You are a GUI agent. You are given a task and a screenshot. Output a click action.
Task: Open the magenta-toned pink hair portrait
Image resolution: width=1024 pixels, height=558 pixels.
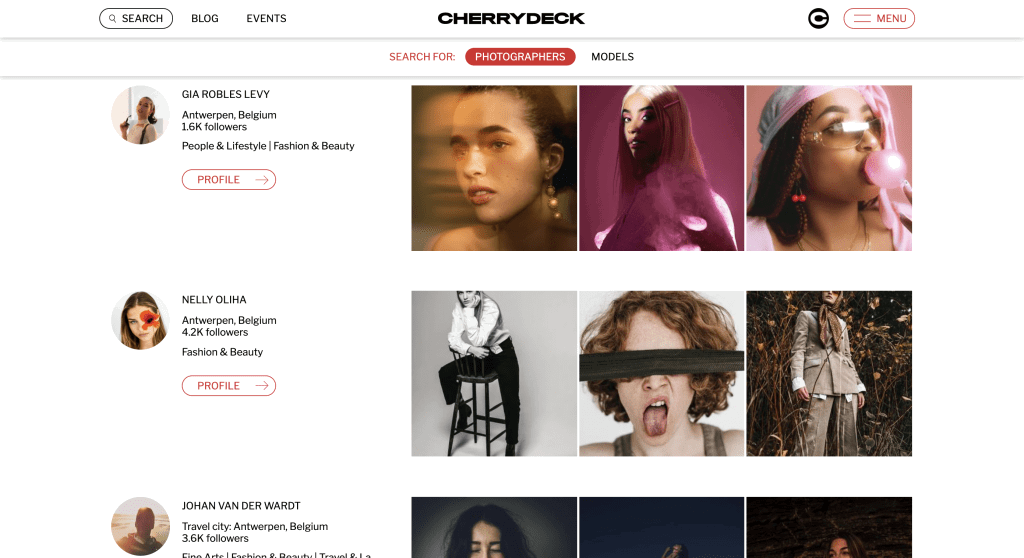(x=662, y=168)
